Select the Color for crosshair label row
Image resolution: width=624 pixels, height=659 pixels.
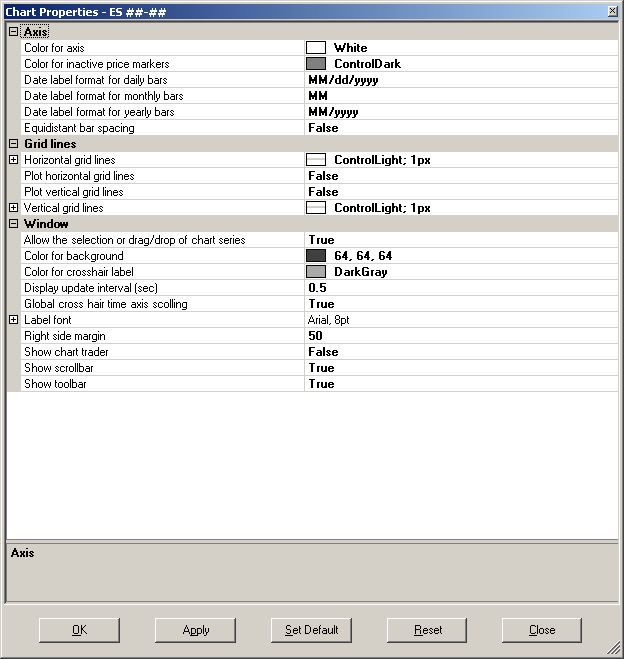point(79,272)
